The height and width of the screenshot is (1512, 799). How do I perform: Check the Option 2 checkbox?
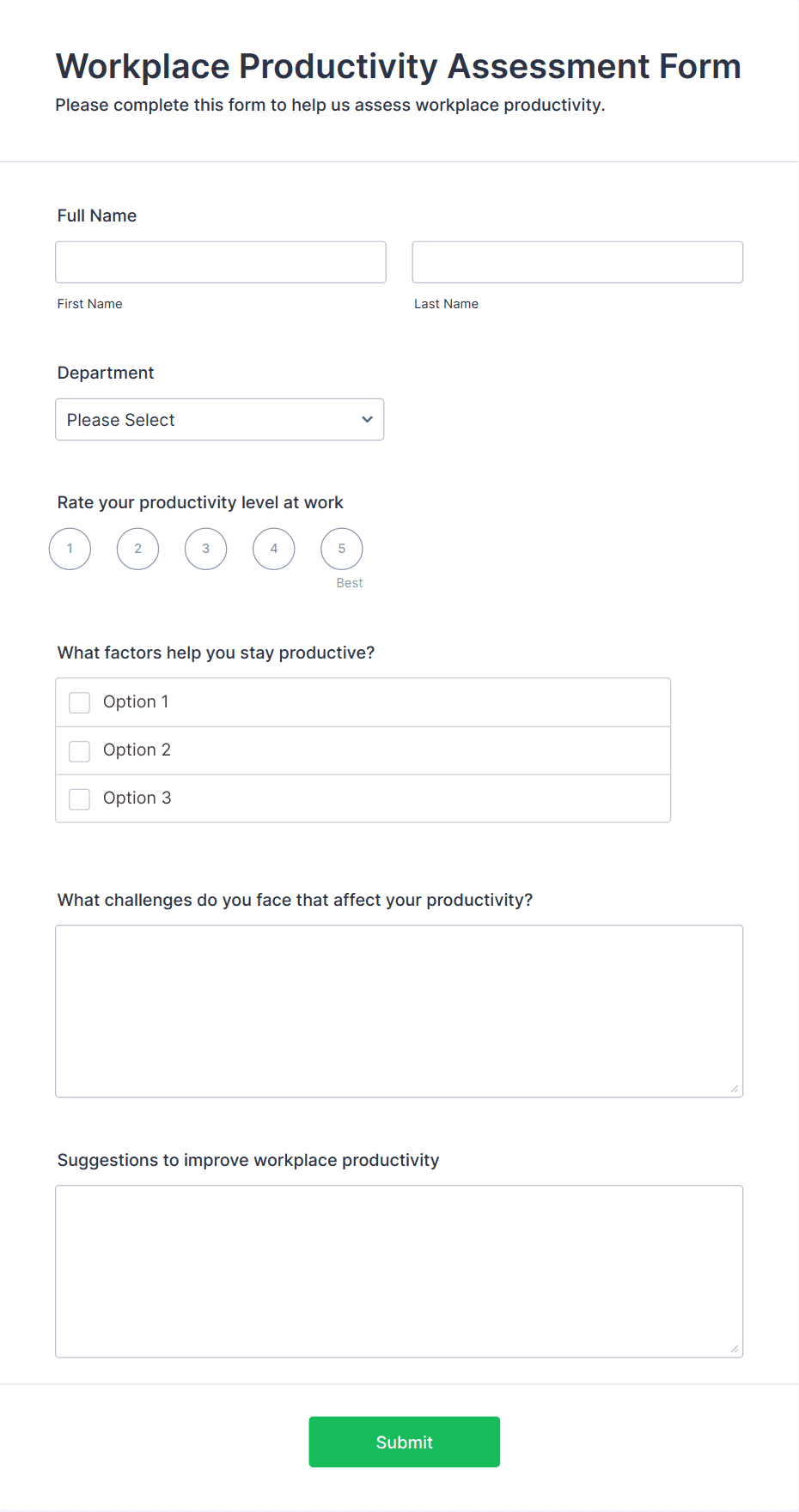tap(79, 750)
